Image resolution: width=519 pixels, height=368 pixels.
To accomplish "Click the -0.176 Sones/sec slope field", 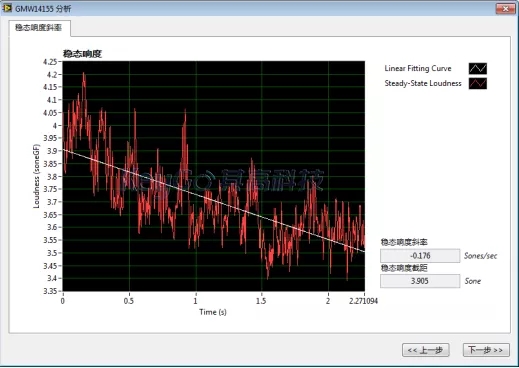I will coord(420,256).
